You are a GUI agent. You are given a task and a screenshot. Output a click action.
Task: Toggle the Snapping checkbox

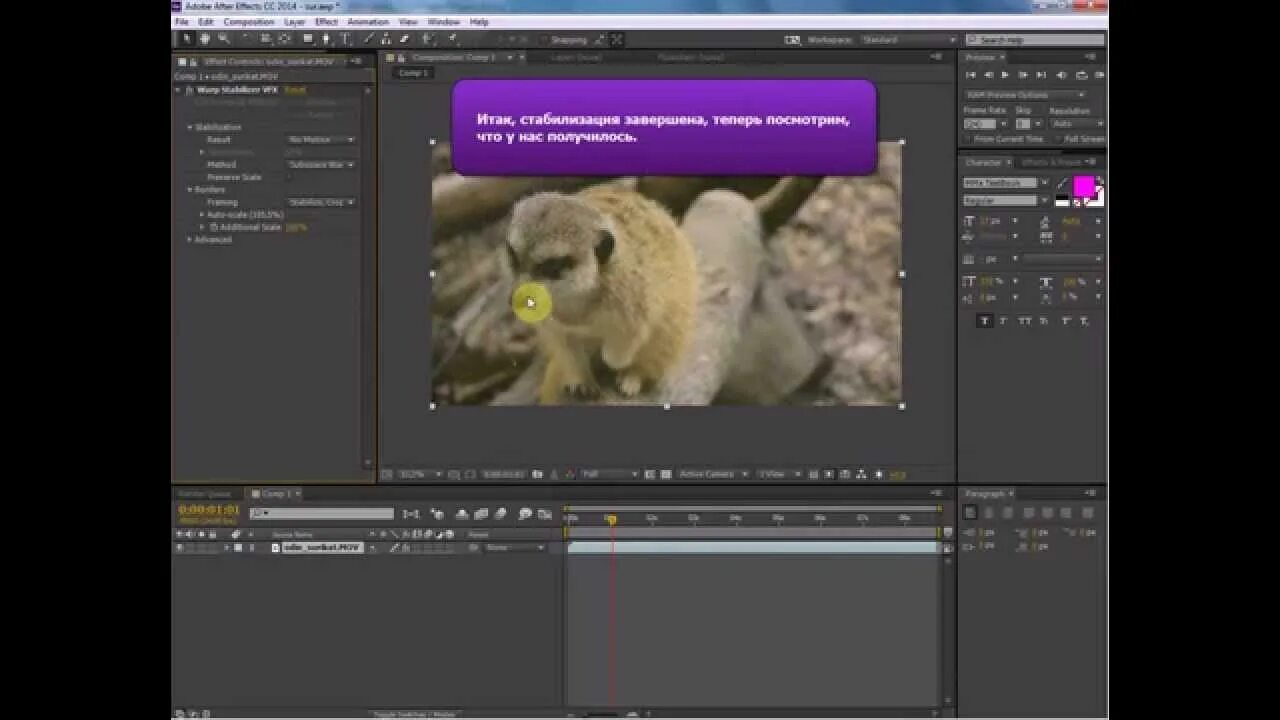coord(545,40)
